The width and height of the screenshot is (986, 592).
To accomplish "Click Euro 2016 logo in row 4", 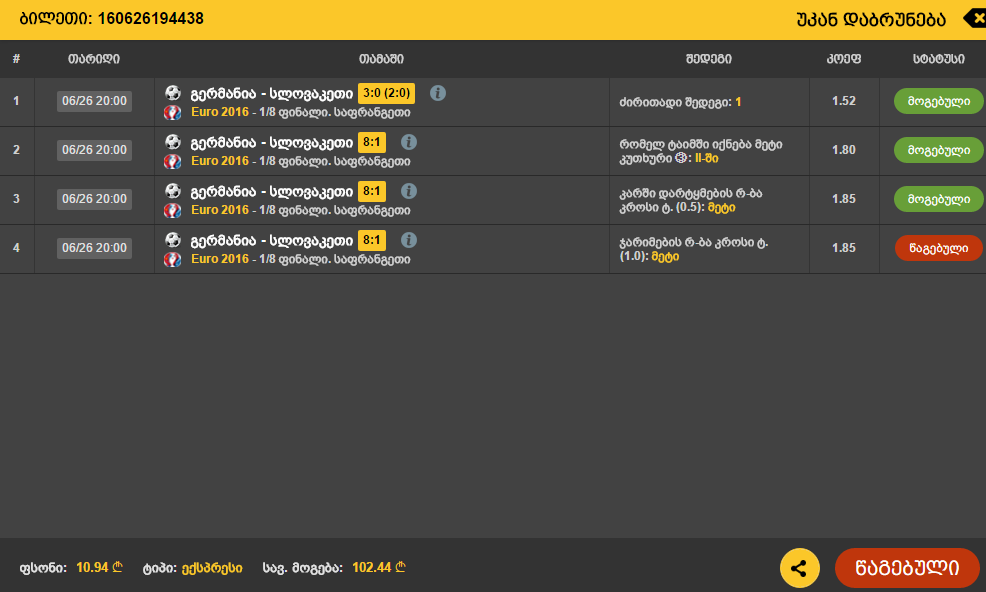I will click(173, 260).
